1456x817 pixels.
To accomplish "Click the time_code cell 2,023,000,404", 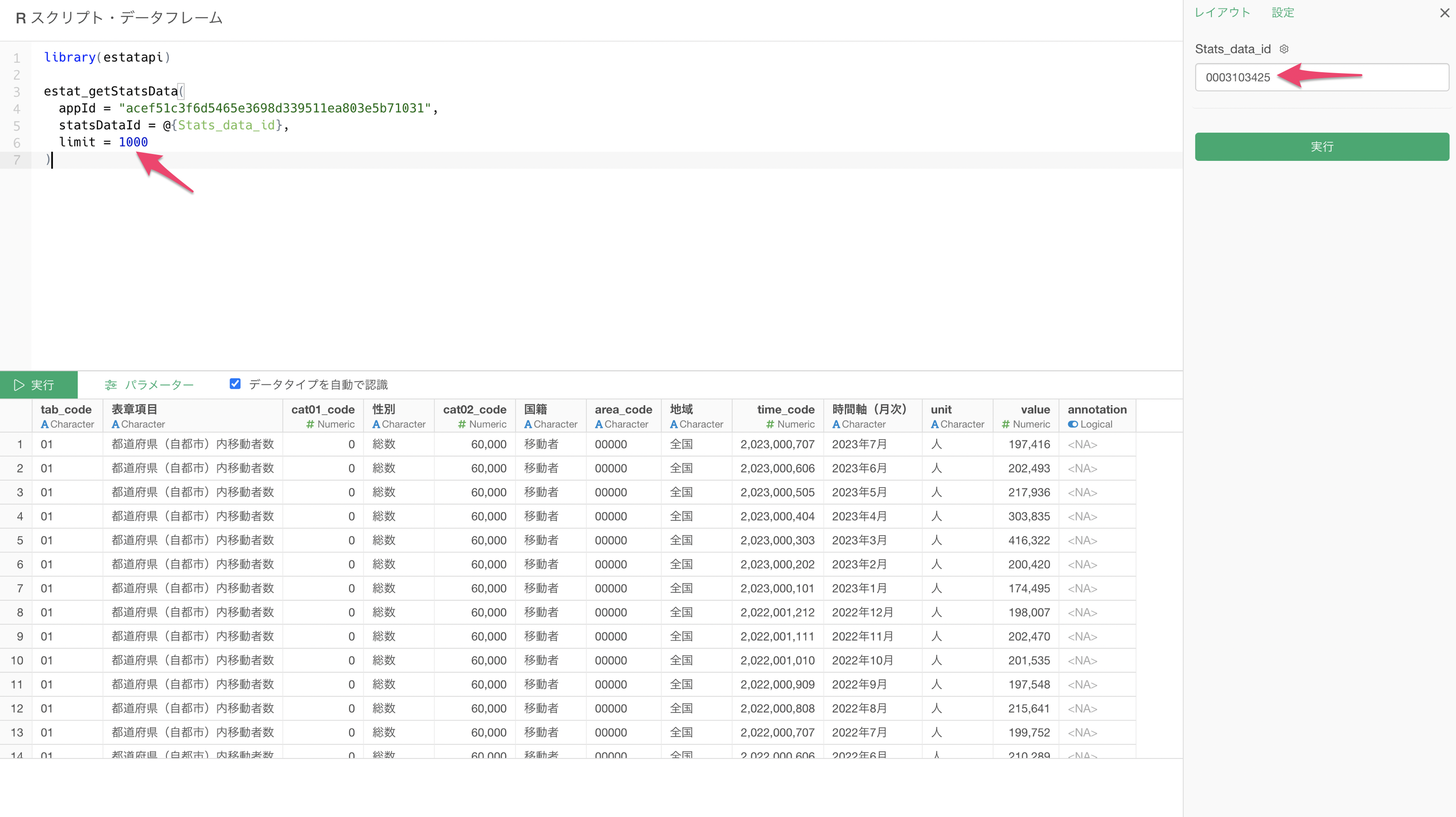I will click(777, 516).
